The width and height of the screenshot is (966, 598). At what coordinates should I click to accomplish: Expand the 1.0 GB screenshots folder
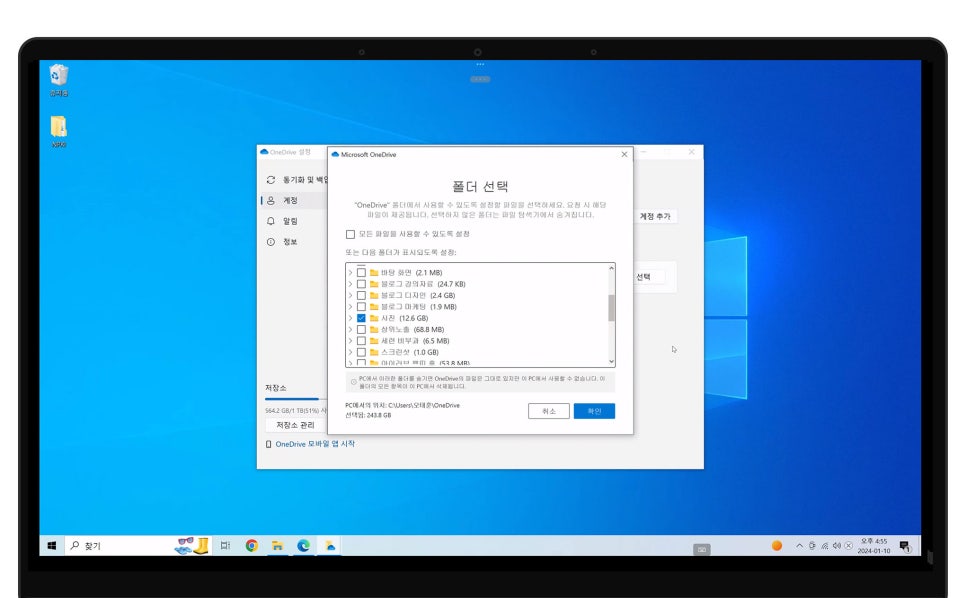click(x=351, y=352)
